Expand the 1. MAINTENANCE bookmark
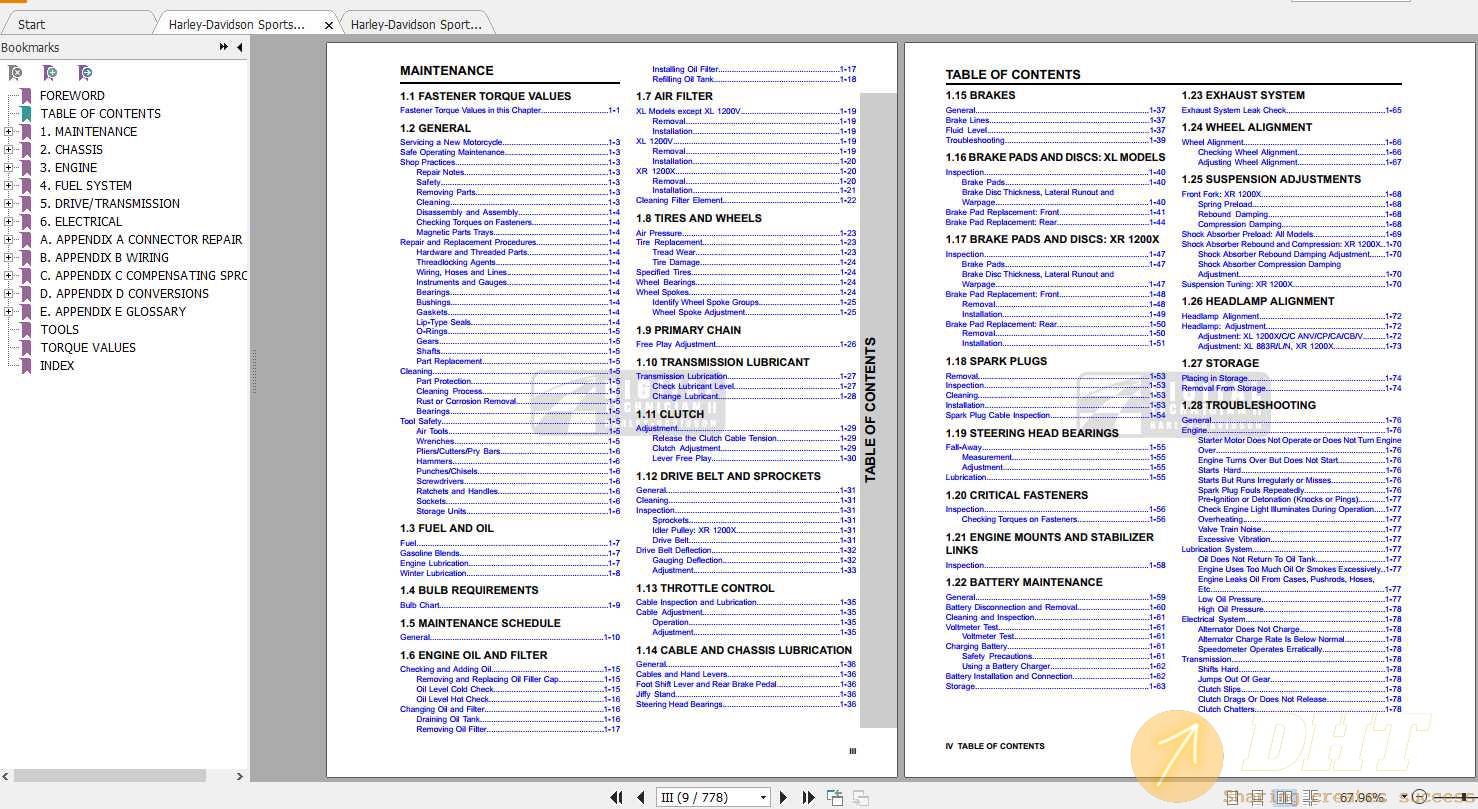 pyautogui.click(x=9, y=132)
